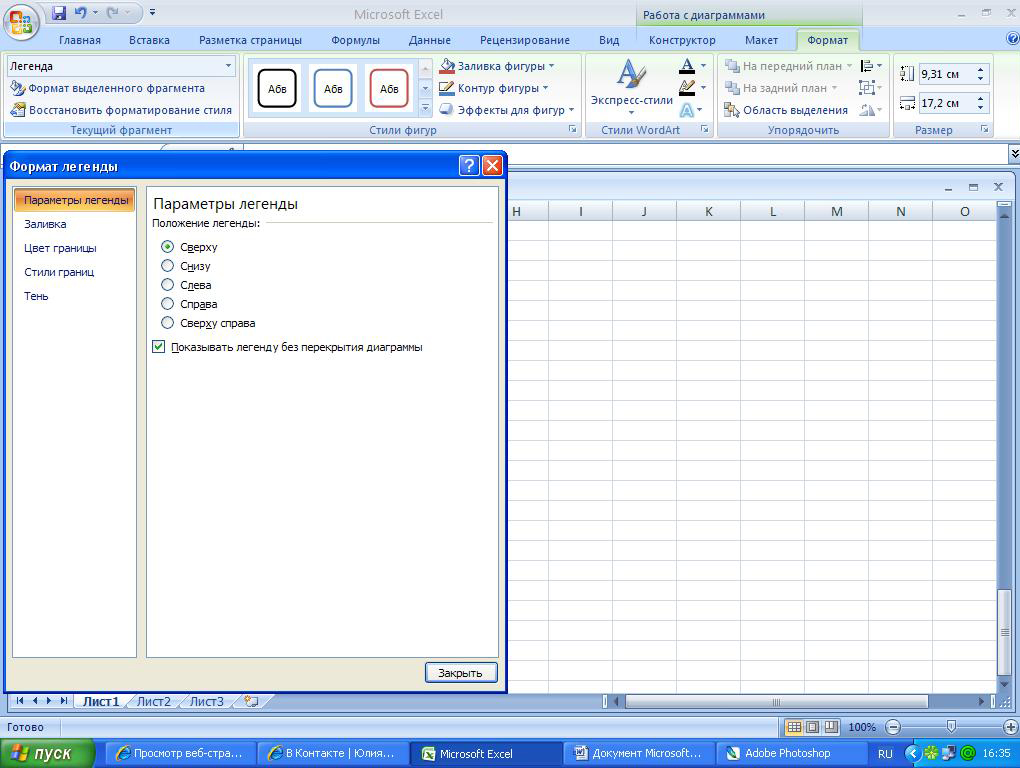Image resolution: width=1020 pixels, height=768 pixels.
Task: Select the Слева legend position
Action: pyautogui.click(x=167, y=284)
